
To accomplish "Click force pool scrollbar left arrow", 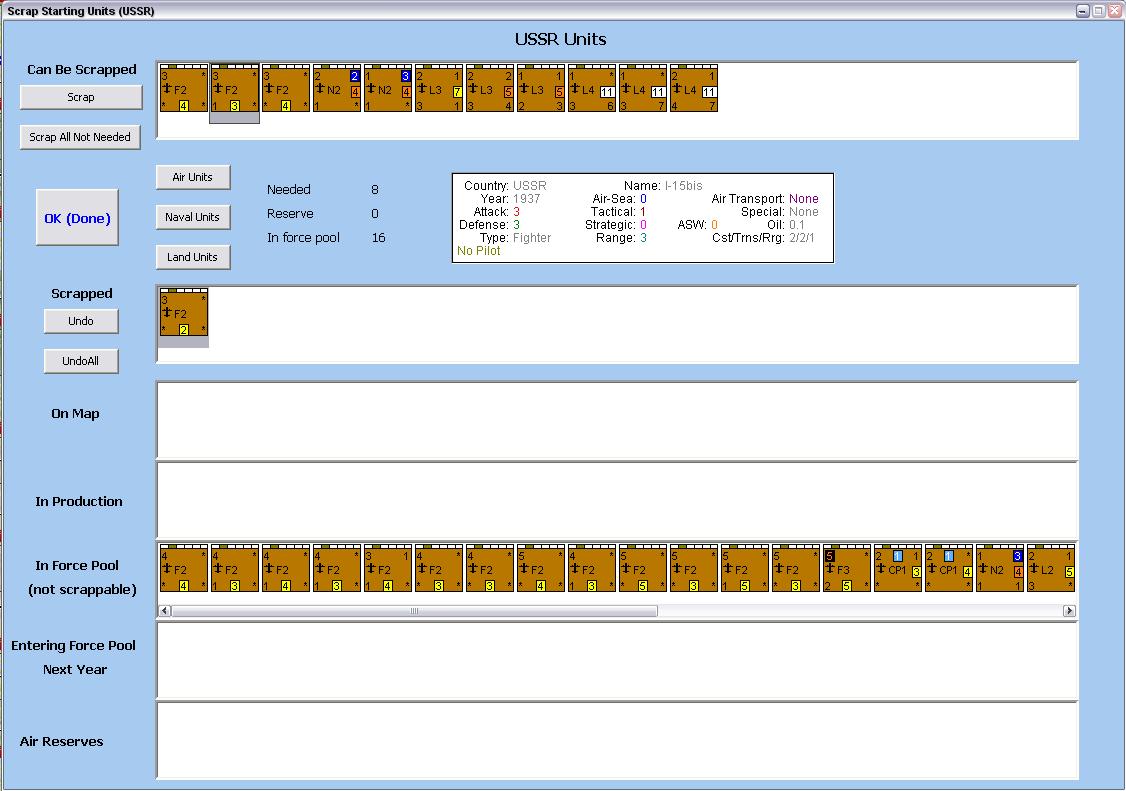I will [164, 611].
